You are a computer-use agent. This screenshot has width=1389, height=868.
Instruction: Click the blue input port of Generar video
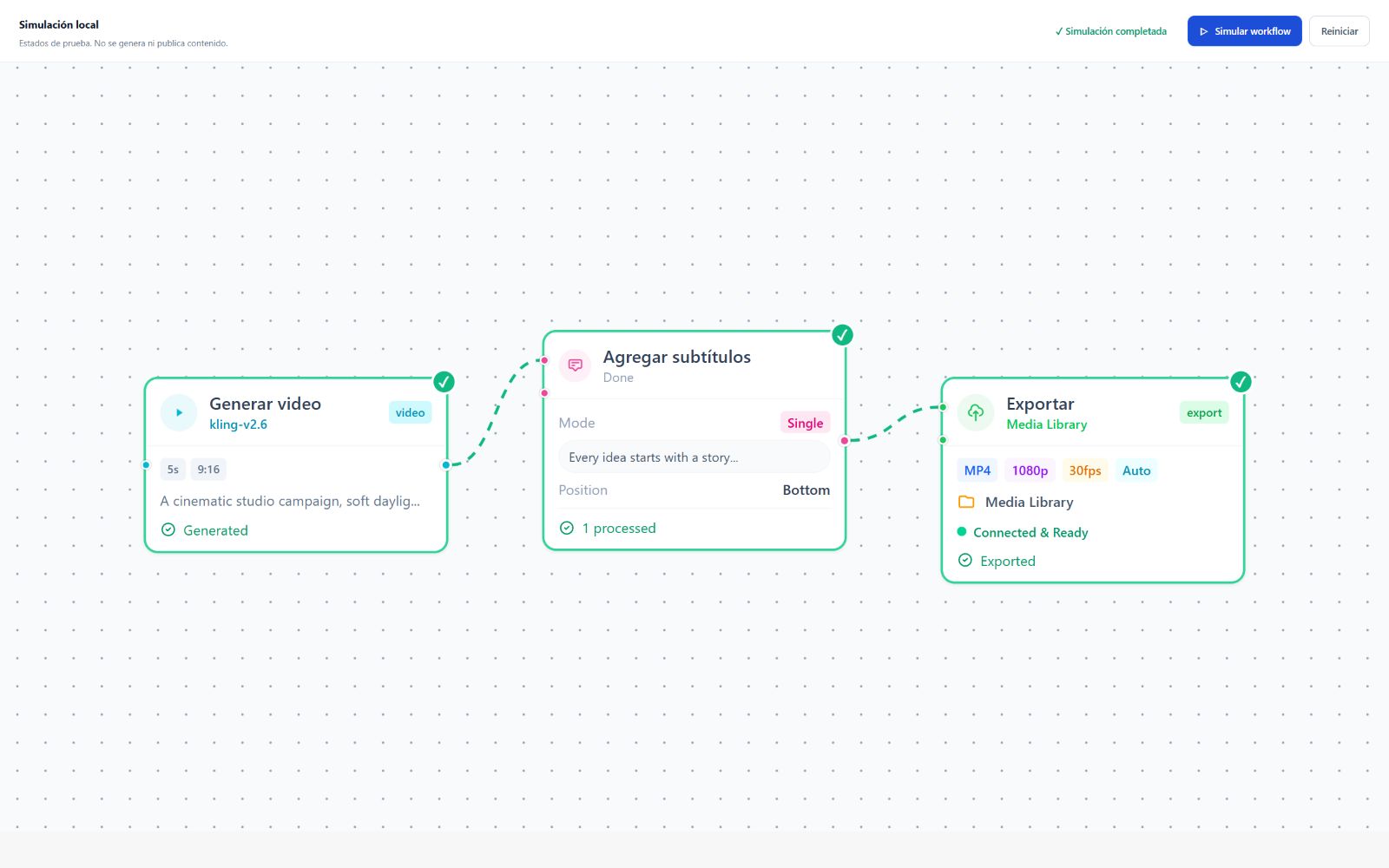pos(146,465)
